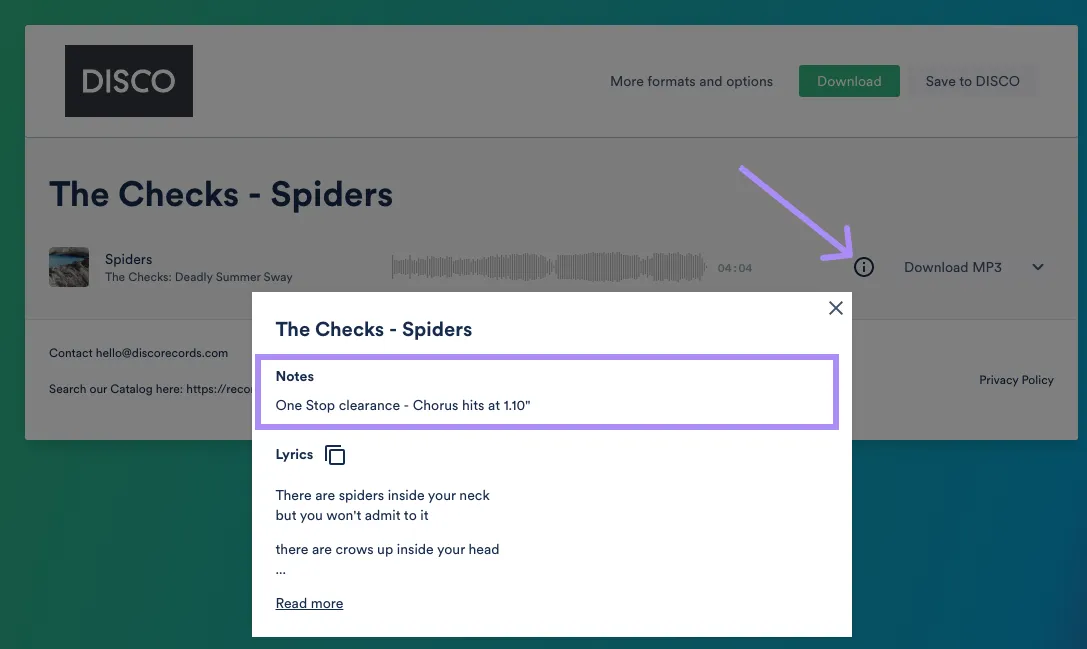This screenshot has width=1087, height=649.
Task: Expand lyrics with Read more
Action: point(309,604)
